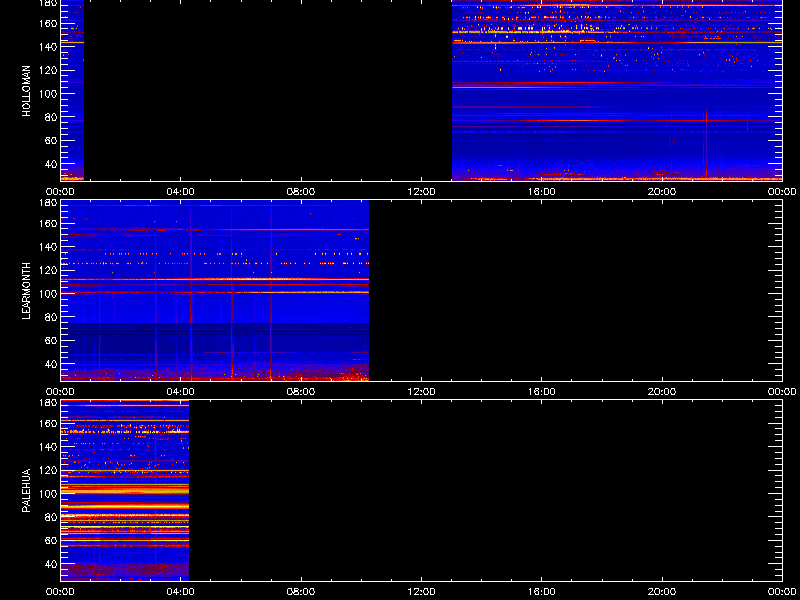Pick the 140 frequency tick label on Palehua axis
The height and width of the screenshot is (600, 800).
49,447
